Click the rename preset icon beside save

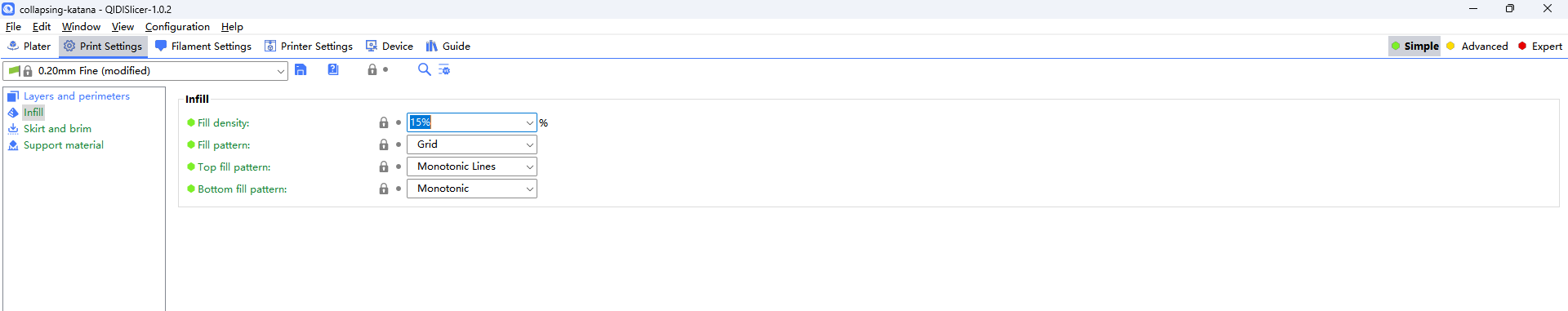[x=333, y=70]
